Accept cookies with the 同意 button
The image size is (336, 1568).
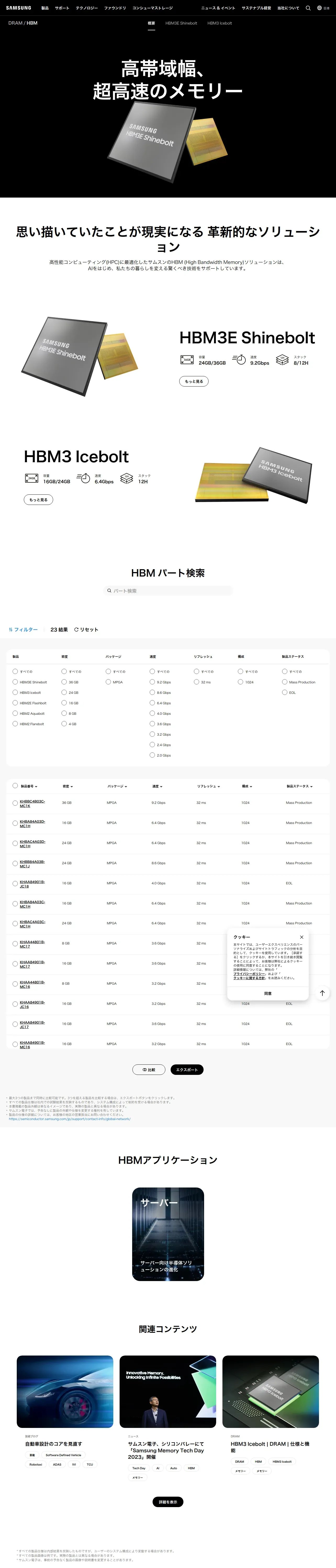click(268, 993)
